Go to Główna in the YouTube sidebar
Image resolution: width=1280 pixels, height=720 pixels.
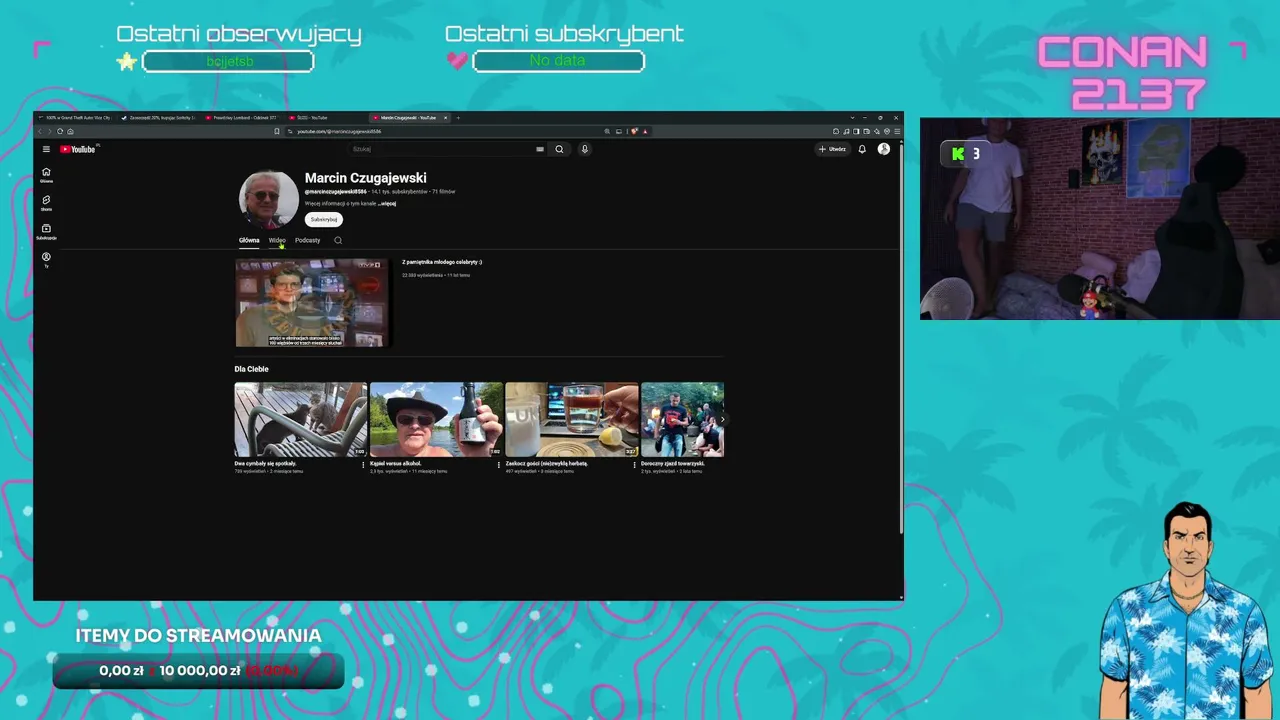[x=46, y=175]
